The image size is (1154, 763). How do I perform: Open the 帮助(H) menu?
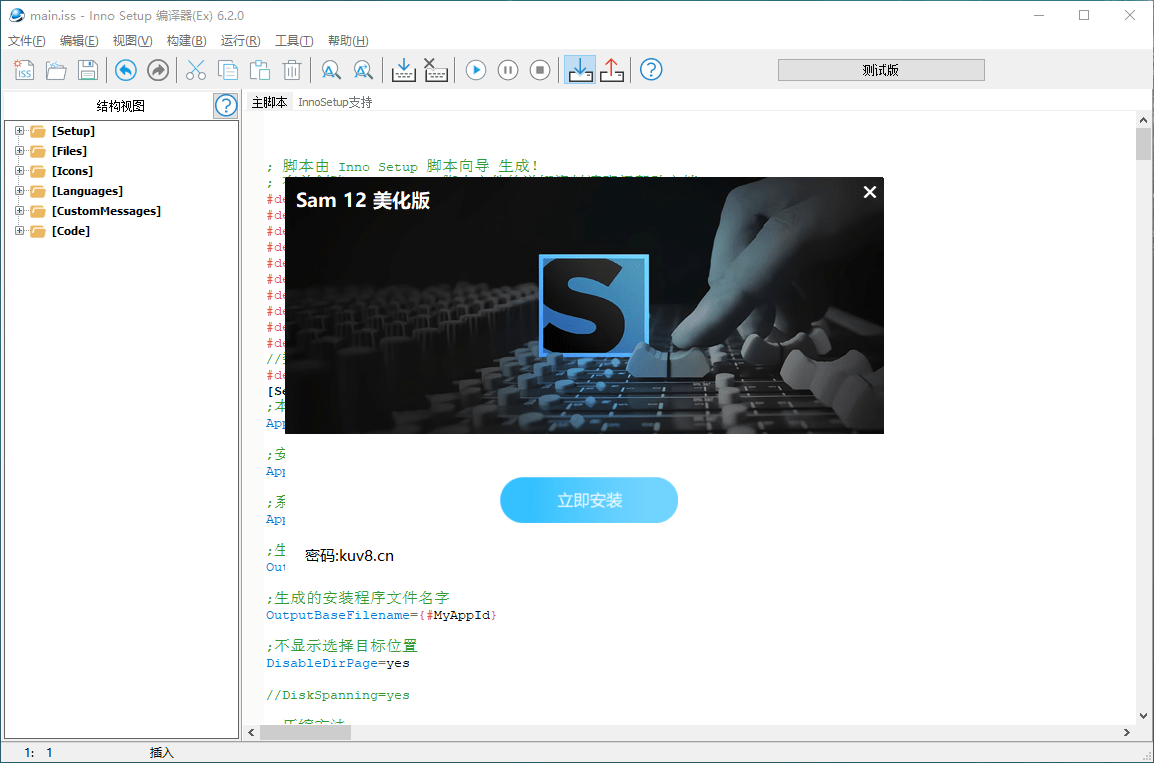pyautogui.click(x=348, y=40)
